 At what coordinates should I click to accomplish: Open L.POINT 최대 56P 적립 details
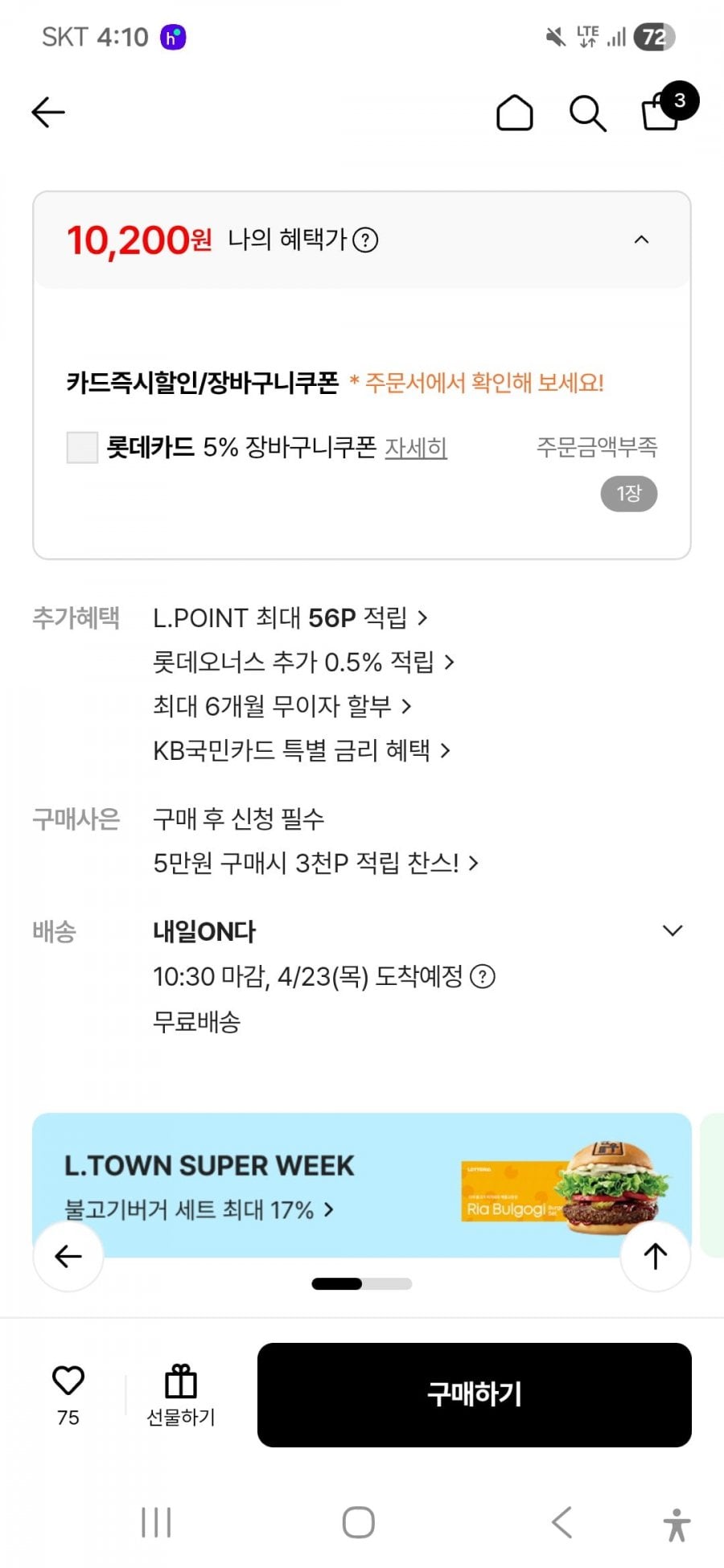tap(290, 618)
